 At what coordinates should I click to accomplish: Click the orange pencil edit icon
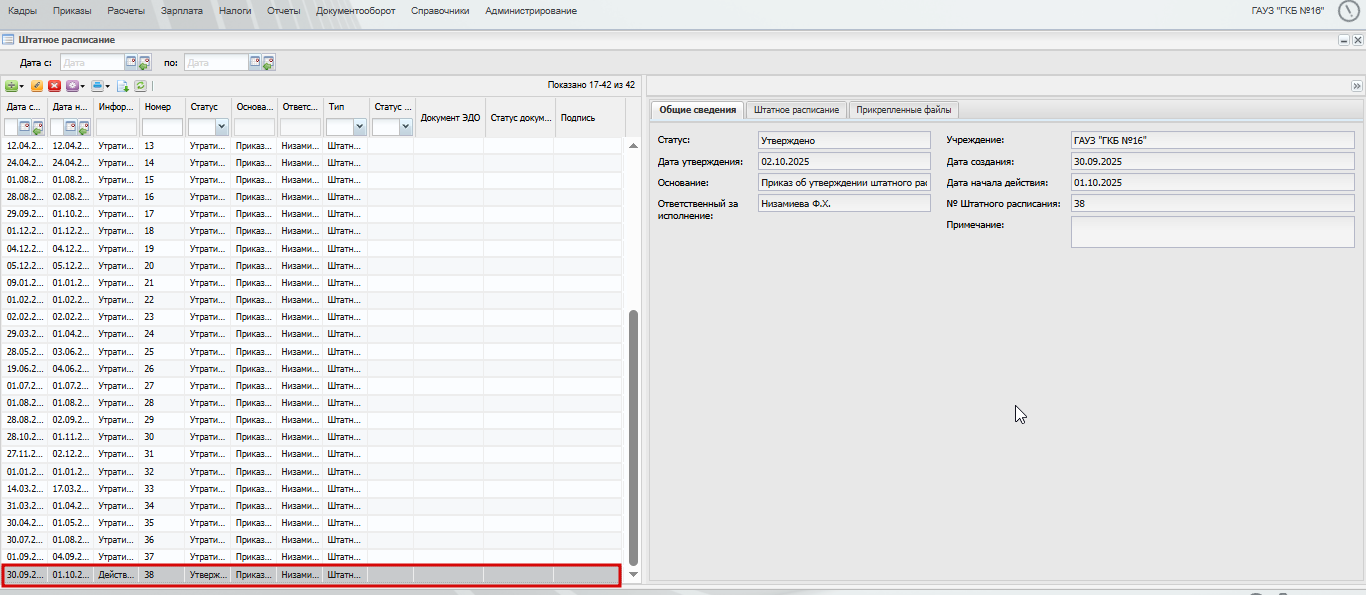(x=37, y=86)
